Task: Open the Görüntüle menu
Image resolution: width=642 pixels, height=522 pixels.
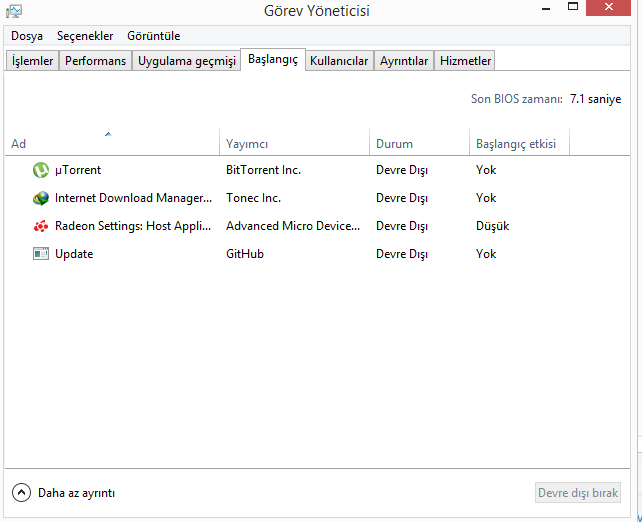Action: click(x=153, y=36)
